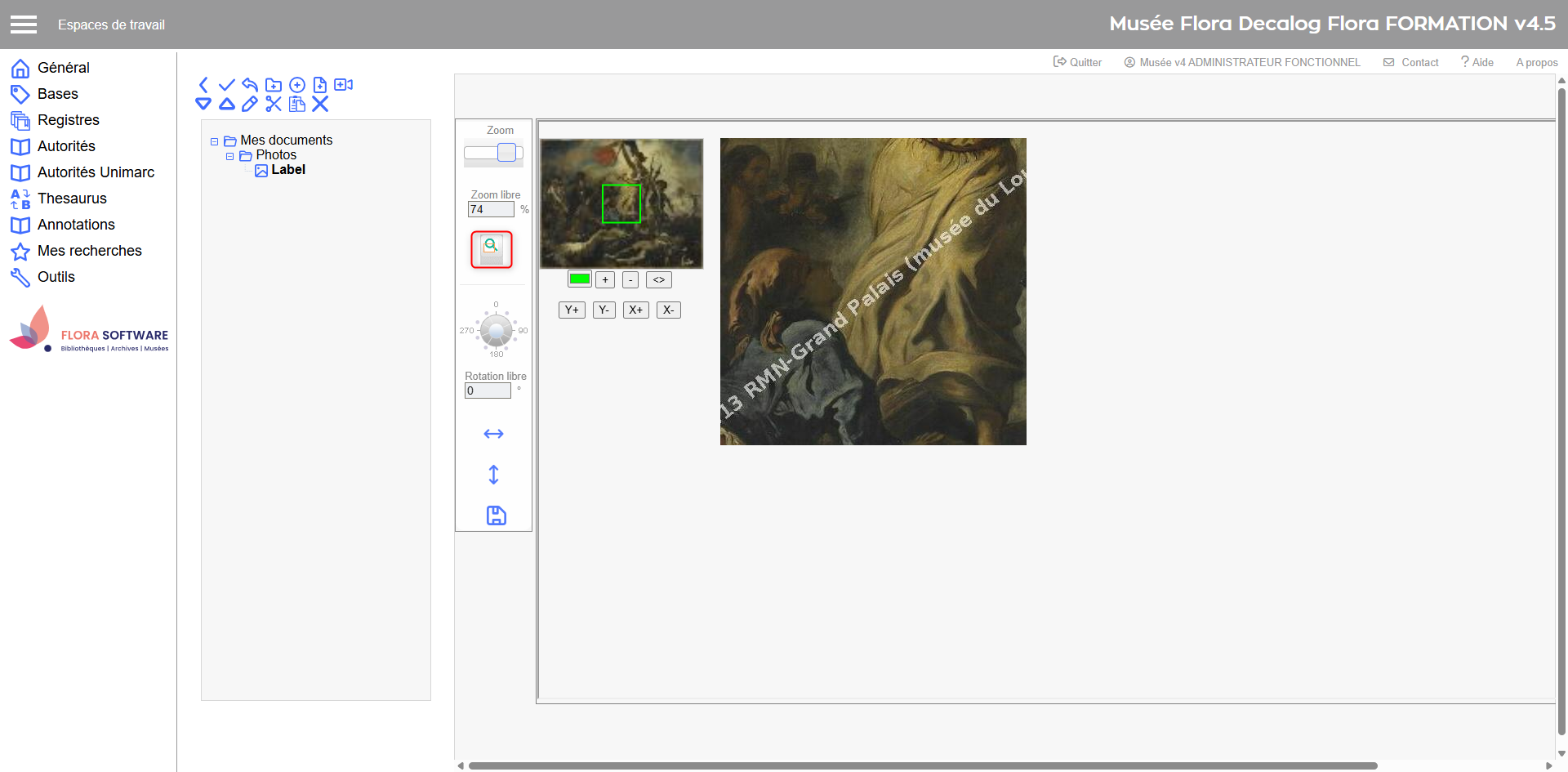This screenshot has height=772, width=1568.
Task: Collapse the Photos folder node
Action: [x=230, y=156]
